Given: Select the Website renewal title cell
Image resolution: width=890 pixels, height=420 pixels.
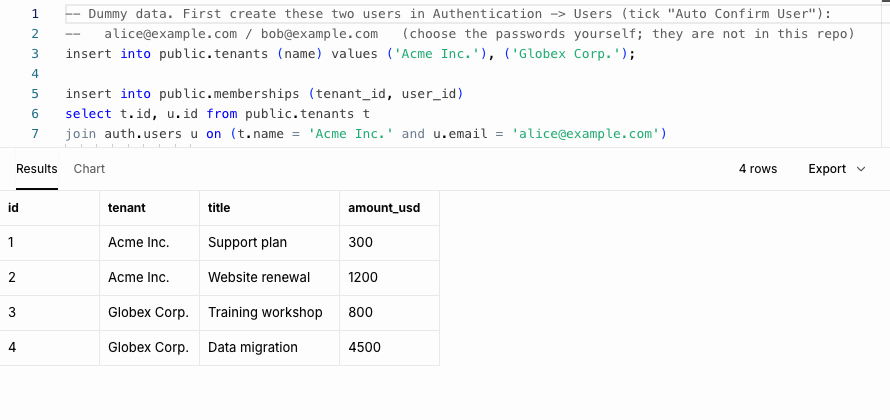Looking at the screenshot, I should [270, 278].
